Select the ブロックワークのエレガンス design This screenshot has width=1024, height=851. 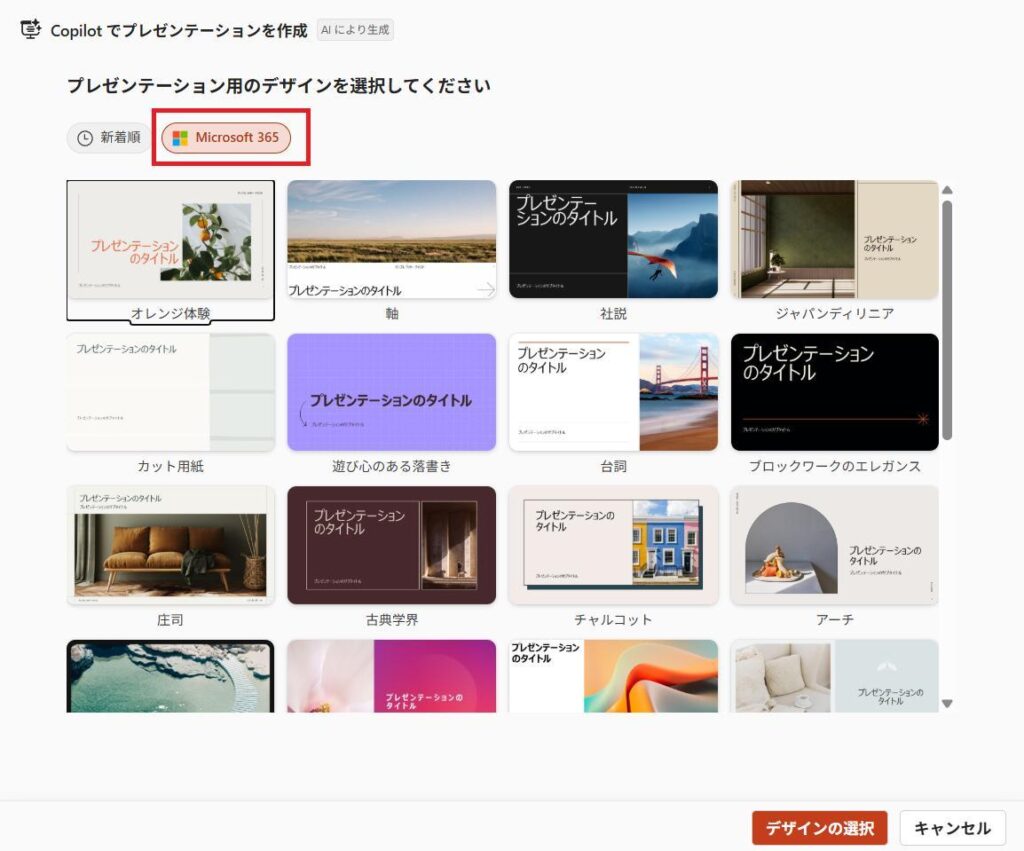point(835,391)
